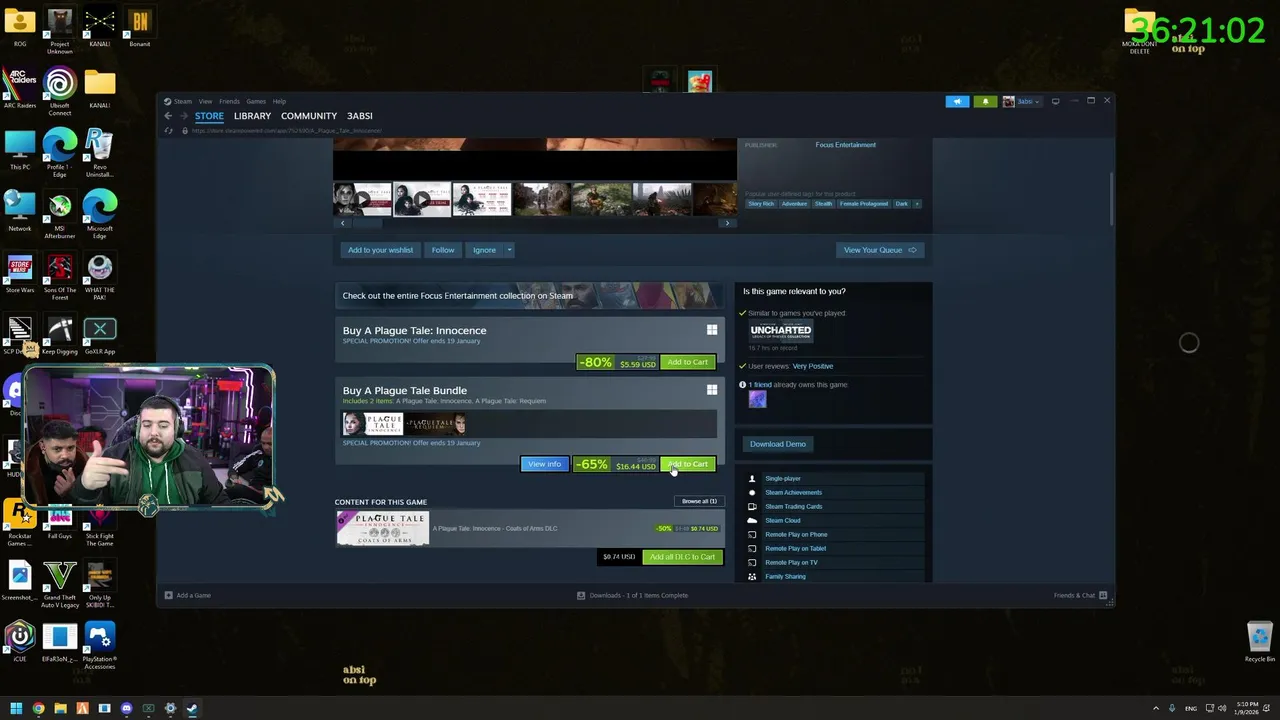Open File Explorer from the taskbar
This screenshot has height=720, width=1280.
60,708
